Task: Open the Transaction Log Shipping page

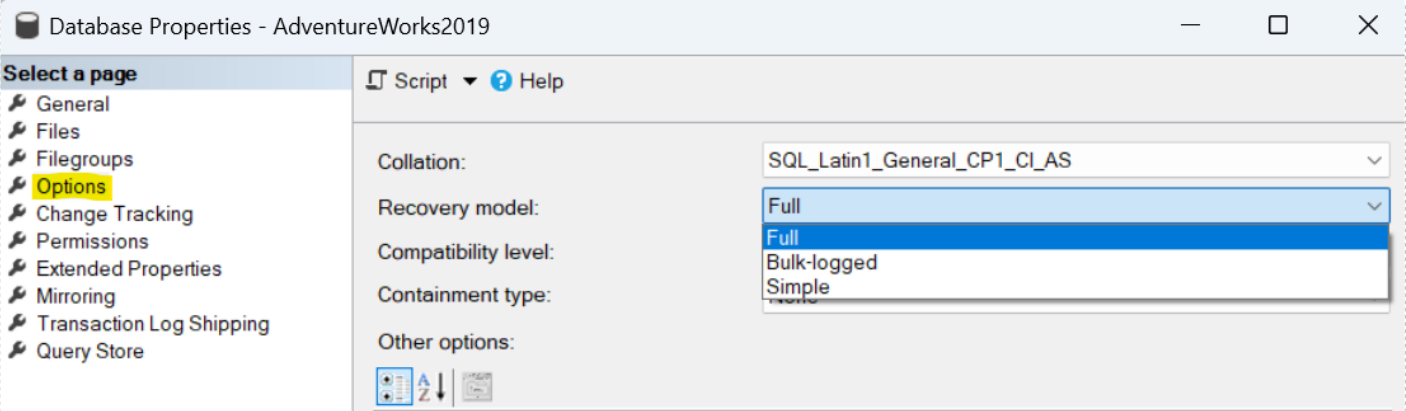Action: (152, 324)
